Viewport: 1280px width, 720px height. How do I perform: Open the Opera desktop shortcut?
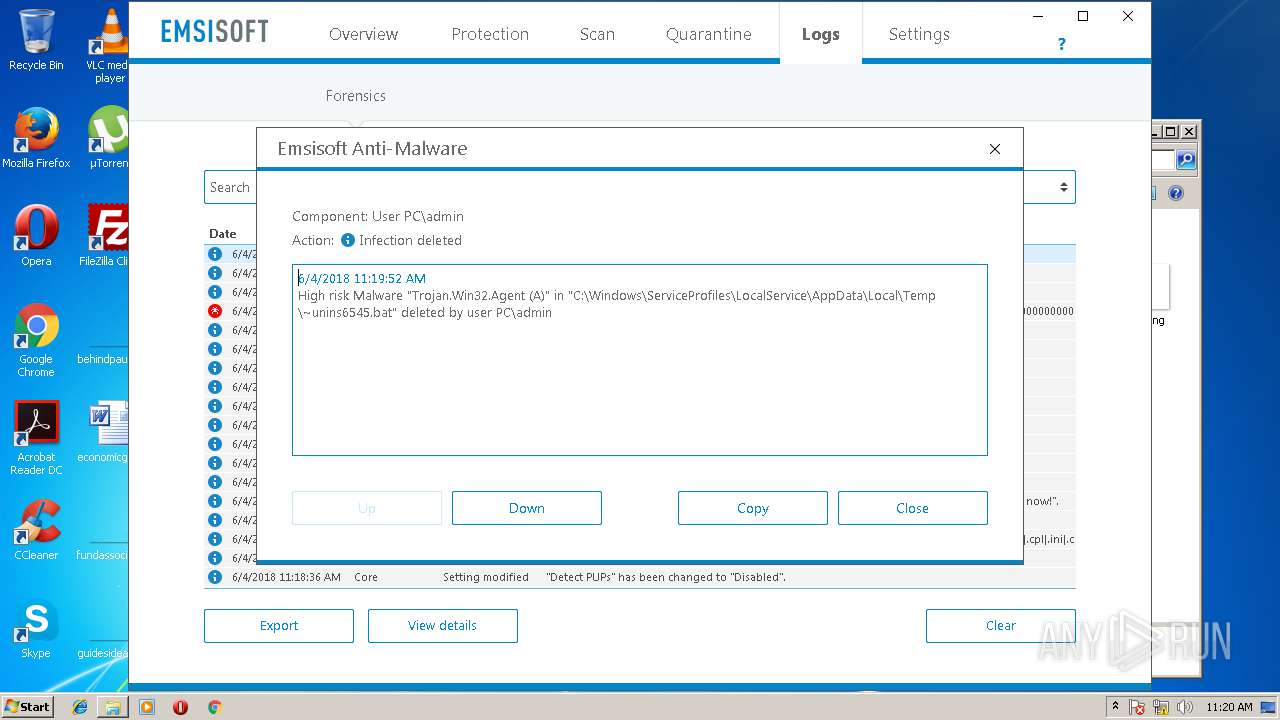[36, 236]
